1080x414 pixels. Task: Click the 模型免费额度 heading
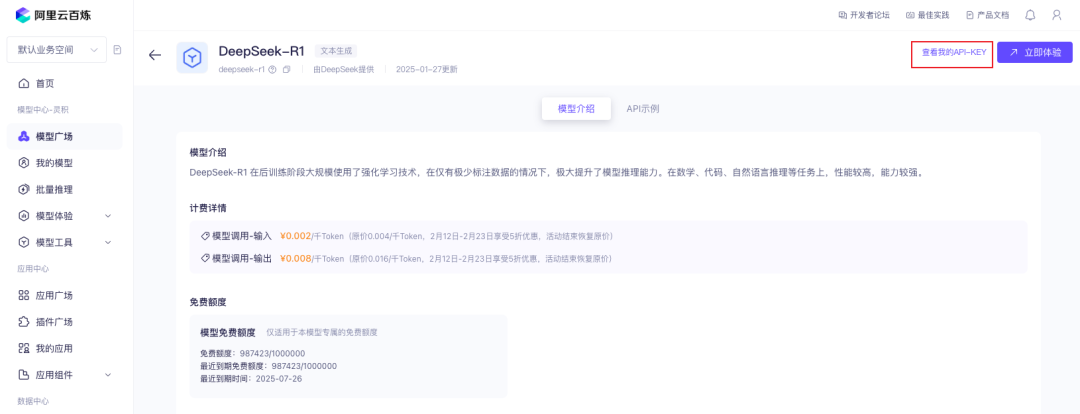228,333
